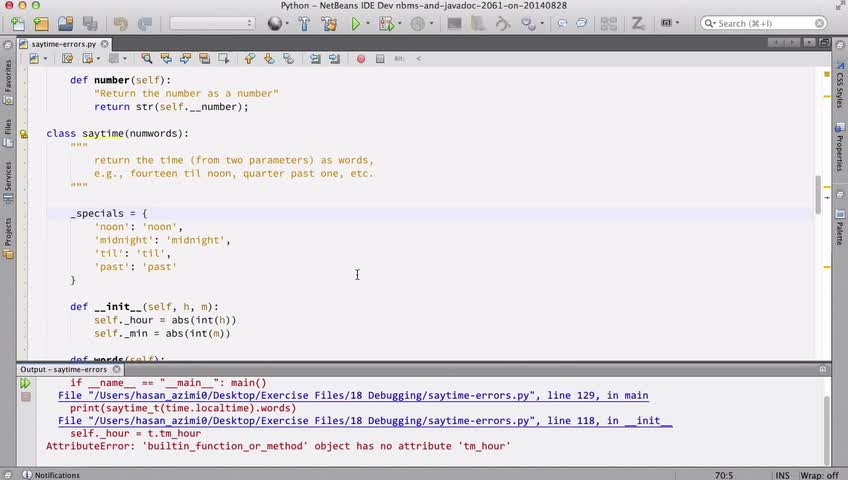The height and width of the screenshot is (480, 848).
Task: Click the Build Project hammer icon
Action: point(304,24)
